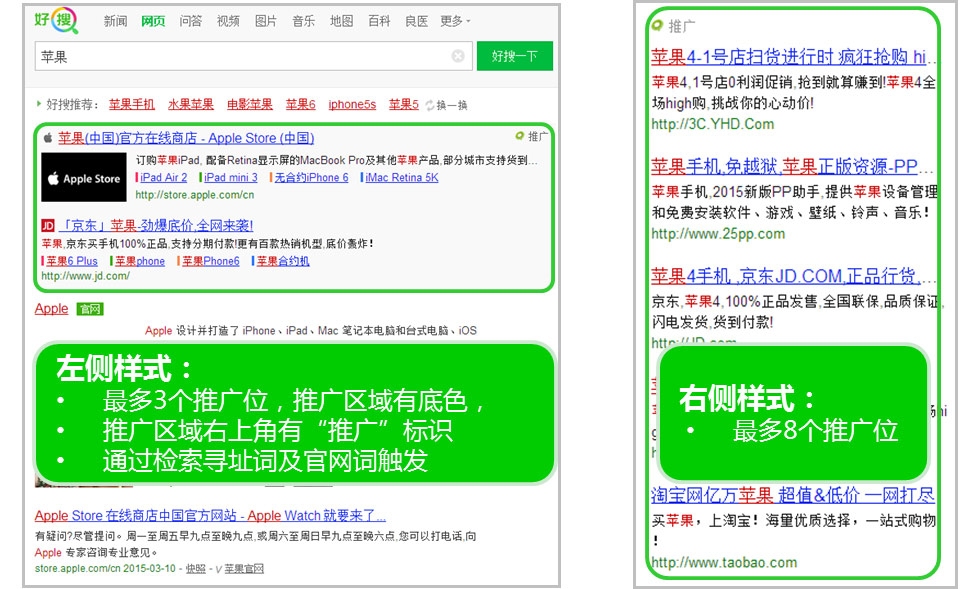This screenshot has height=589, width=980.
Task: Switch to the 地图 tab
Action: (341, 21)
